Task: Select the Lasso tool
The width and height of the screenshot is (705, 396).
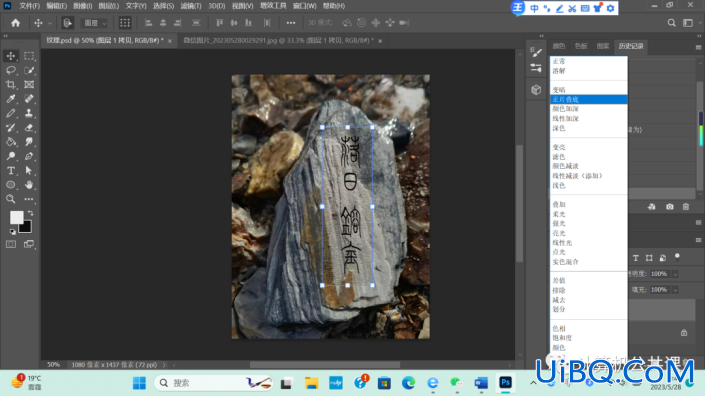Action: (11, 70)
